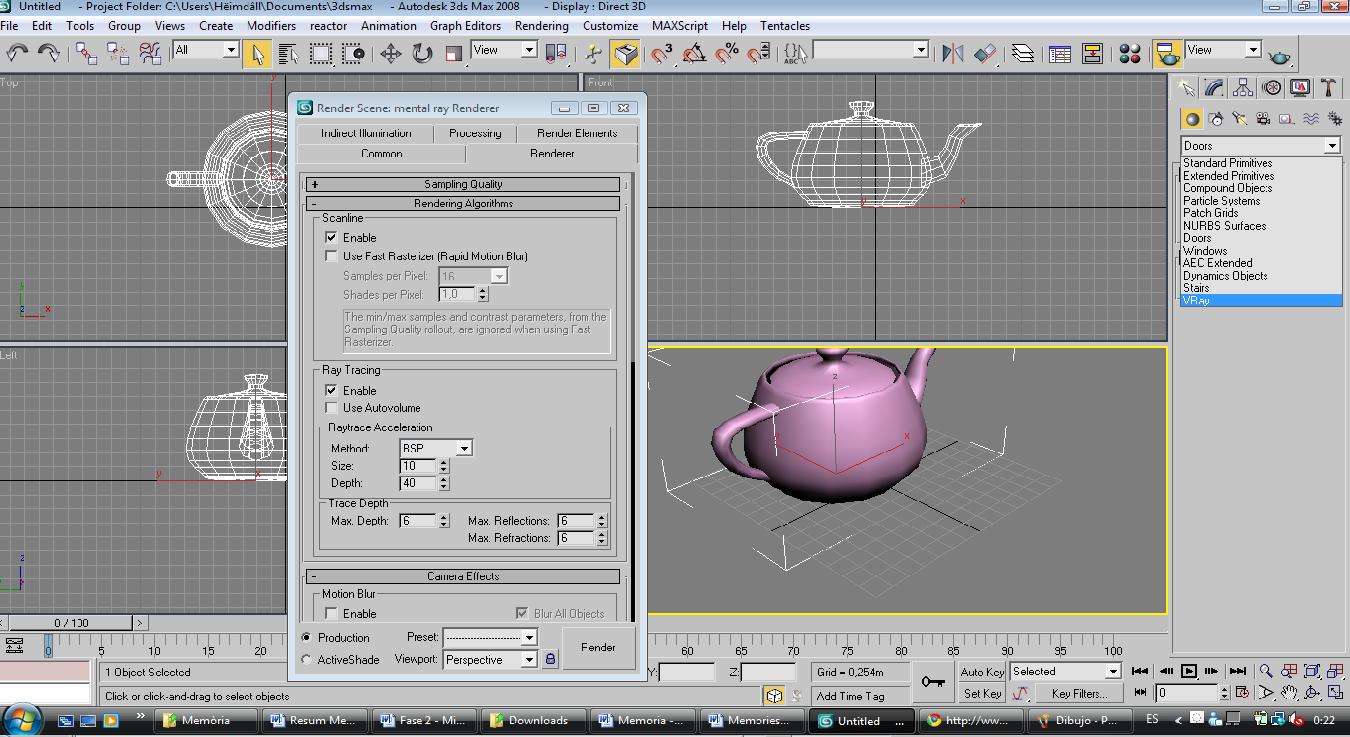Activate the Select and Link tool
The height and width of the screenshot is (737, 1350).
[86, 53]
